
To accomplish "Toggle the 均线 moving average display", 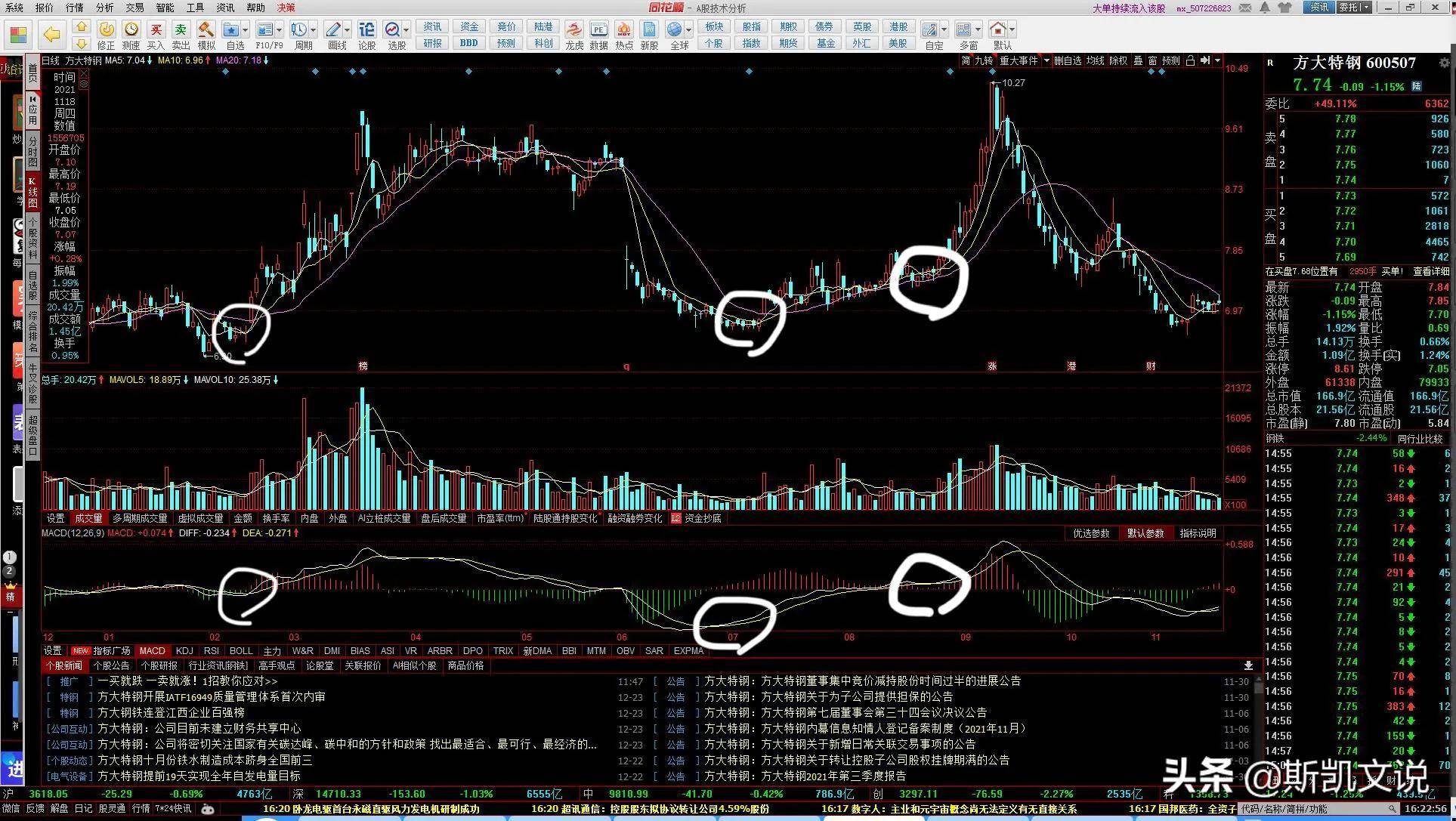I will [1096, 60].
